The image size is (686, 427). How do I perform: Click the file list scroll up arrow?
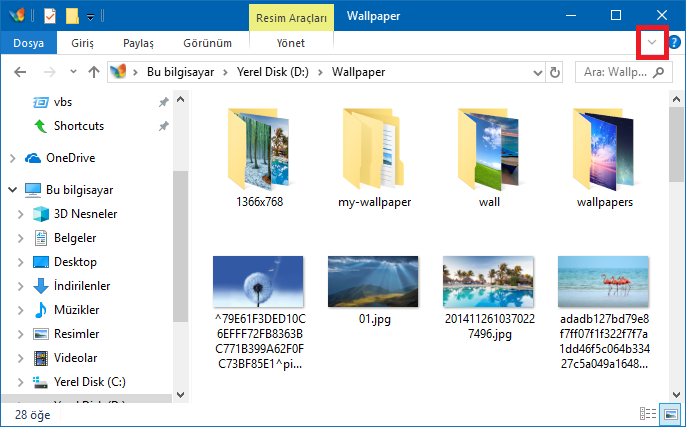(676, 99)
